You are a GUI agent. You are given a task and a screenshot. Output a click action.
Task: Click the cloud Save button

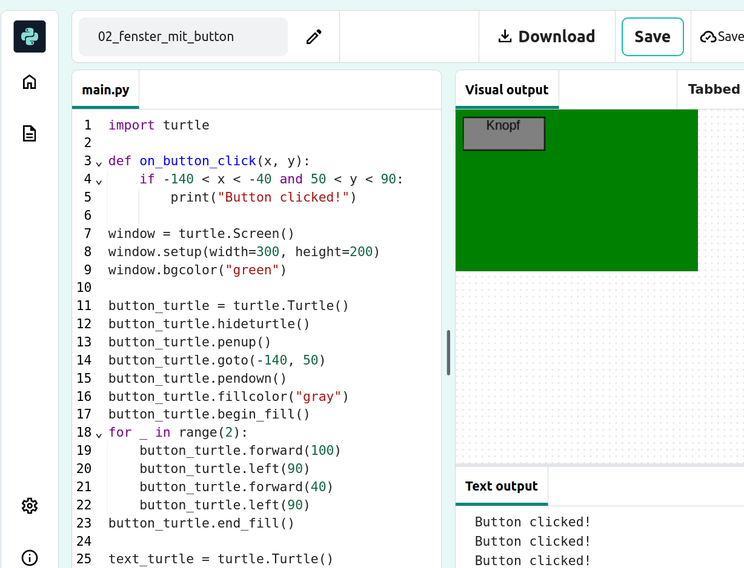click(x=721, y=37)
